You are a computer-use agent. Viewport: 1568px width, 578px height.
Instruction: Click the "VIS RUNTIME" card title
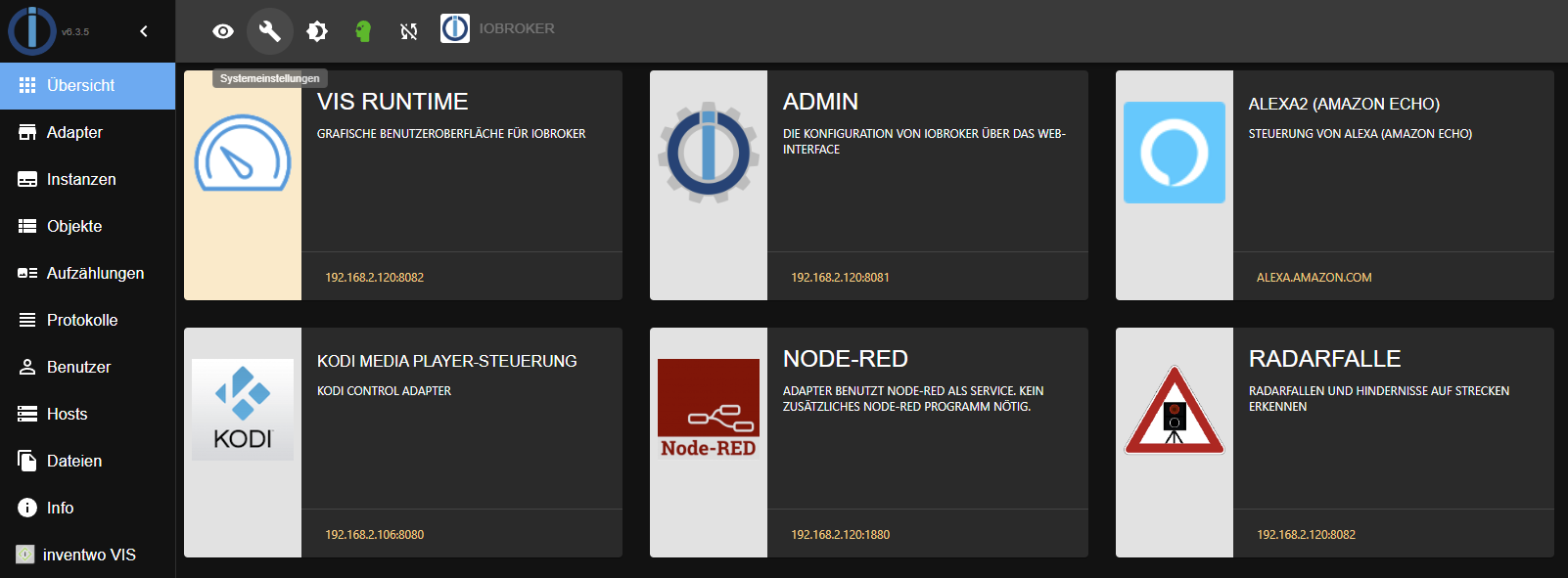pyautogui.click(x=392, y=102)
